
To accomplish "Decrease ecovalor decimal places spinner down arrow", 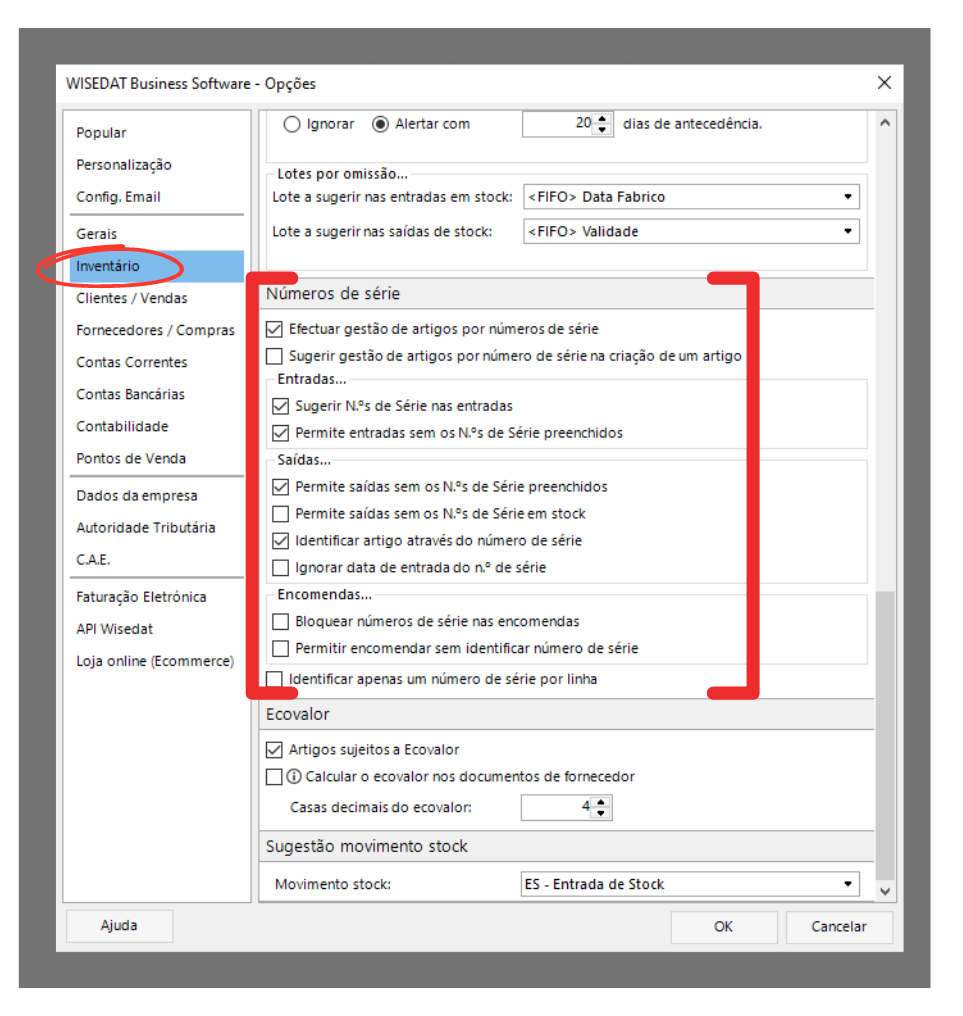I will point(600,813).
